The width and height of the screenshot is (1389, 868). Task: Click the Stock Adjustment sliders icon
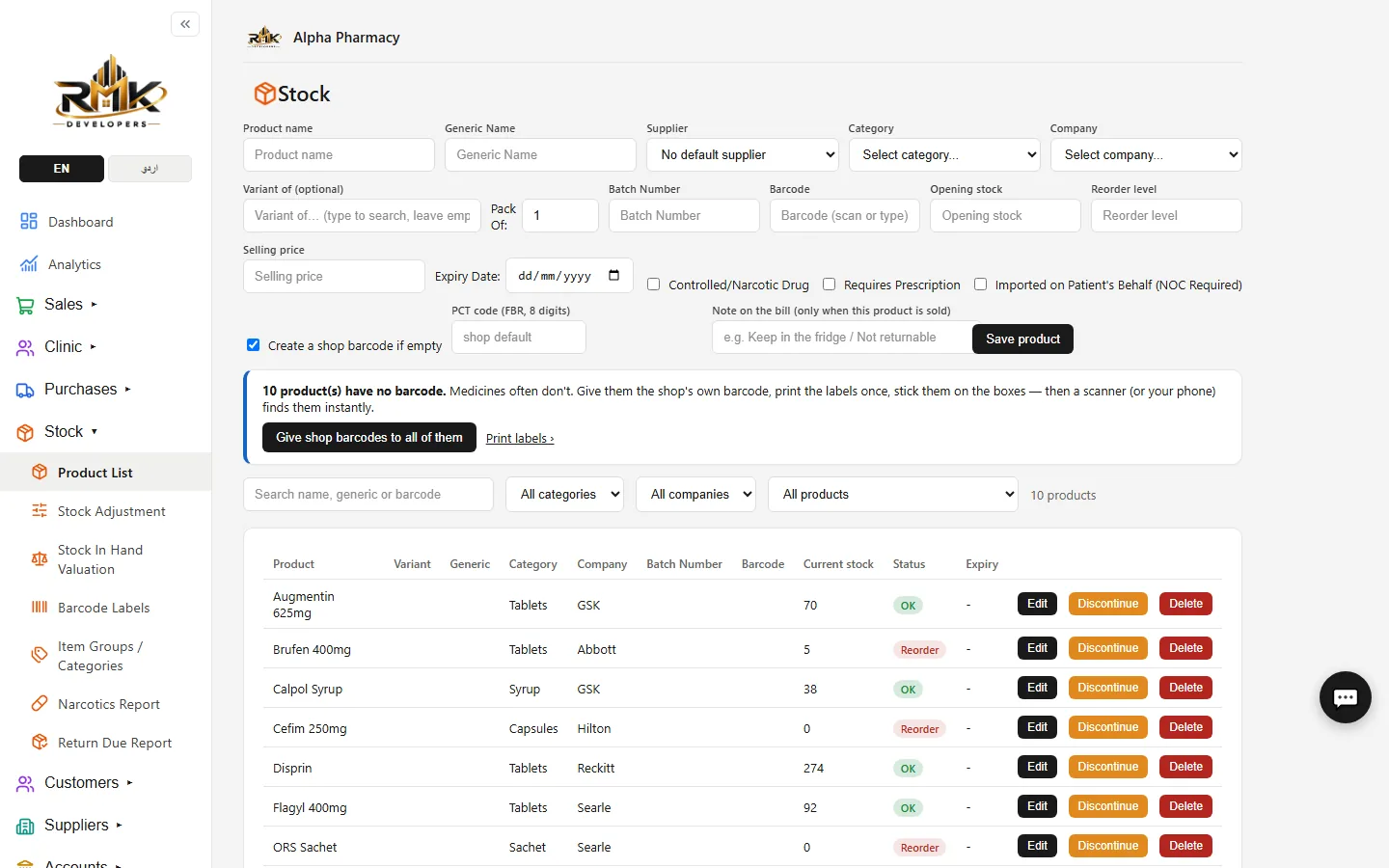tap(40, 510)
